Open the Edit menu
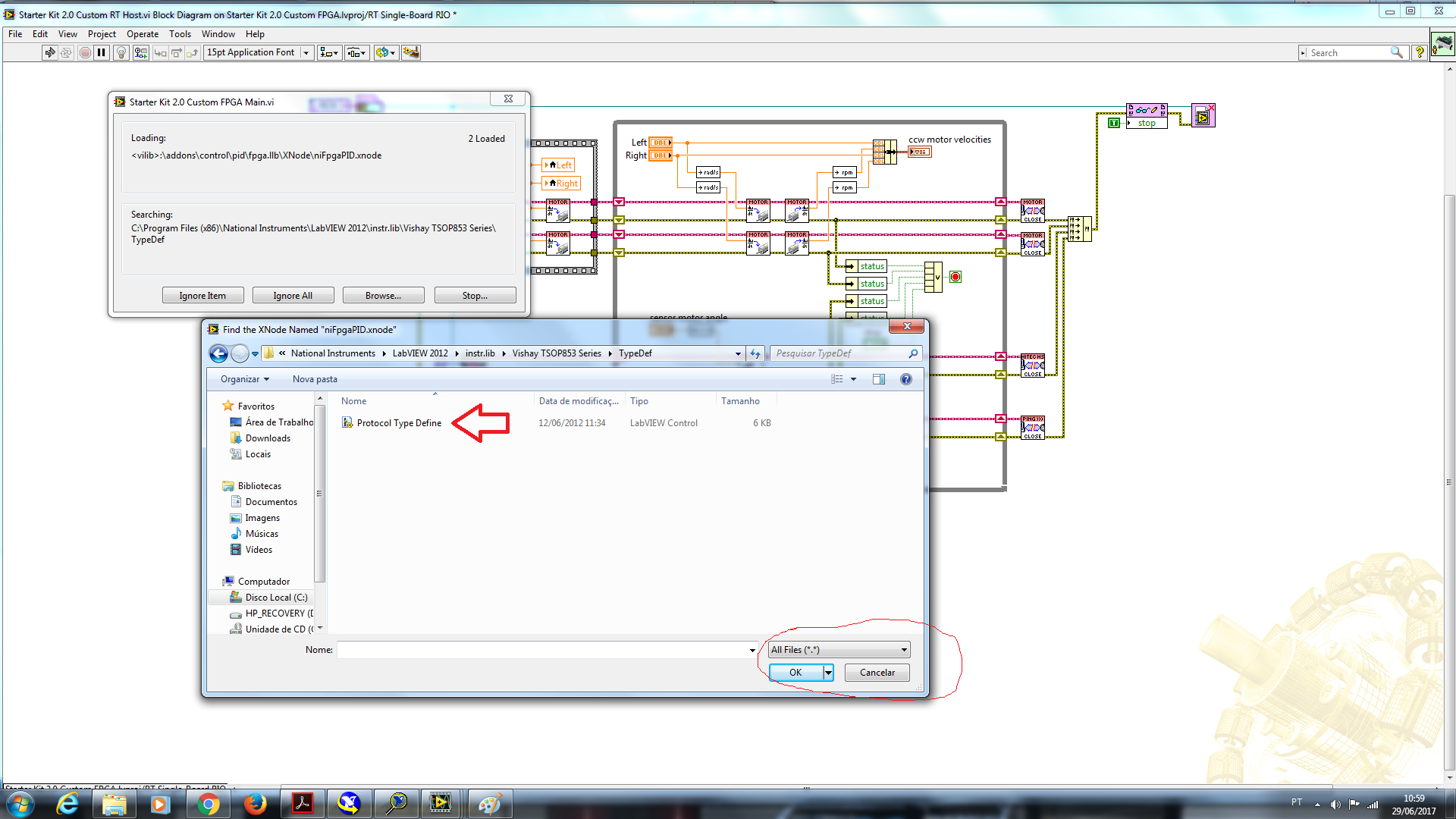Screen dimensions: 1456x819 pyautogui.click(x=40, y=34)
